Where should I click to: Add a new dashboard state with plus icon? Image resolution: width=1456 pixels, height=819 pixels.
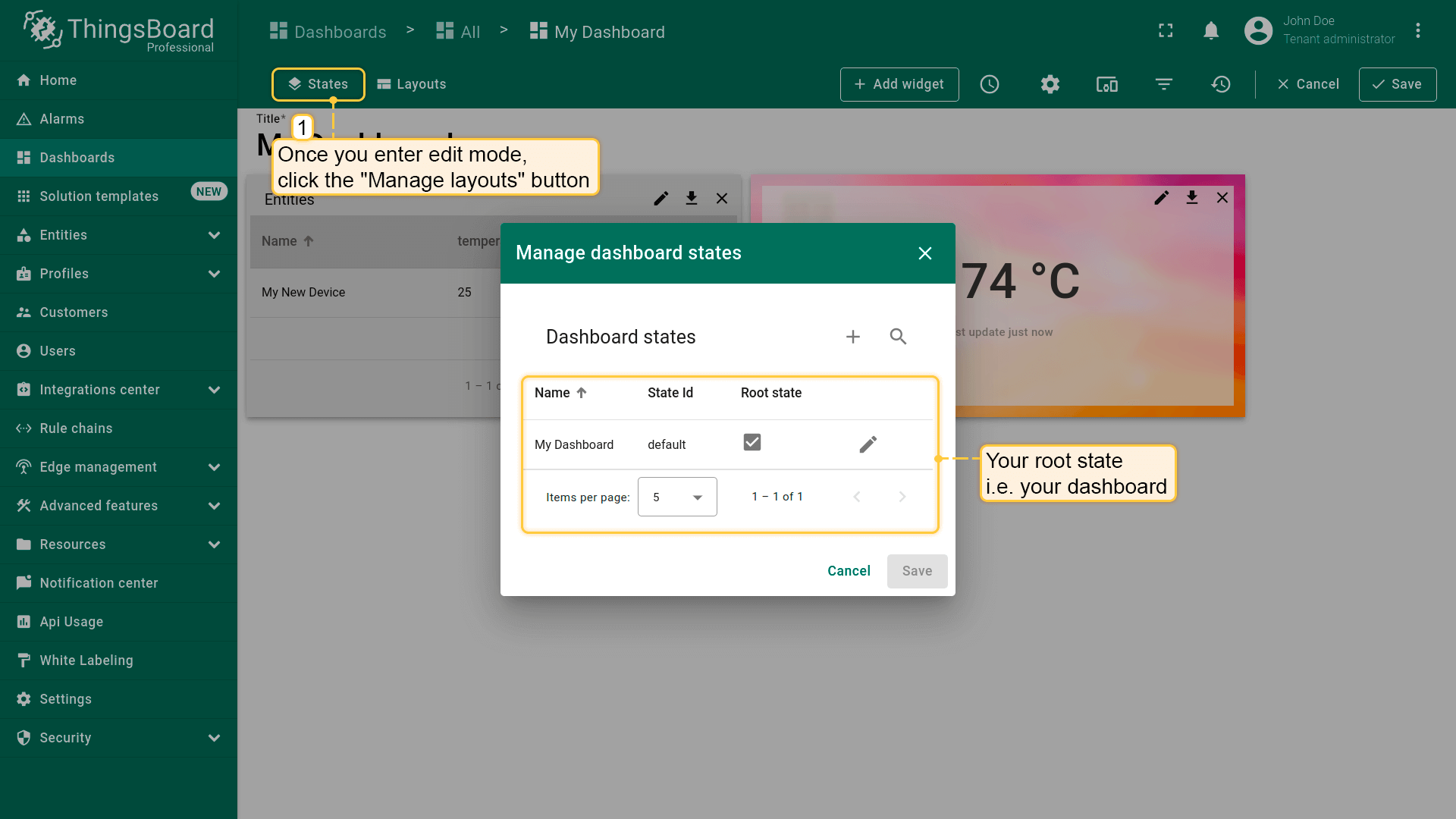(x=853, y=337)
